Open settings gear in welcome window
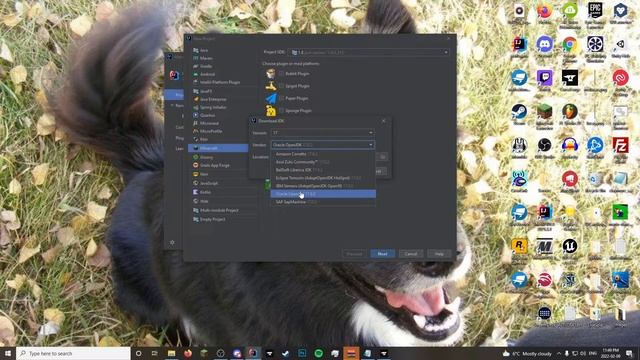 click(172, 242)
